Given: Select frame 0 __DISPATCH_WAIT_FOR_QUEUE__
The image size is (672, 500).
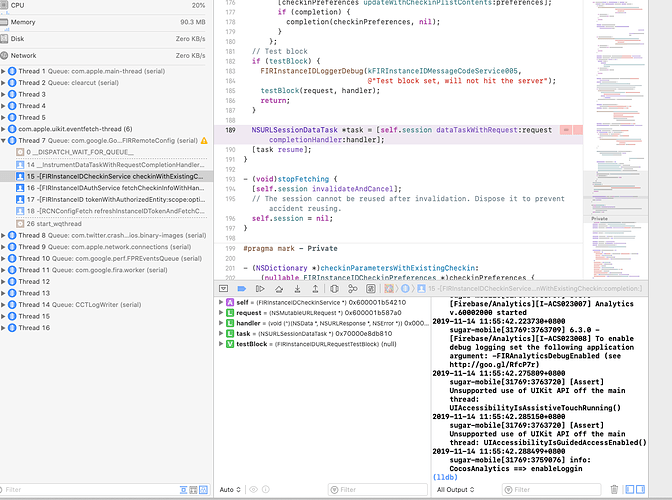Looking at the screenshot, I should (106, 152).
